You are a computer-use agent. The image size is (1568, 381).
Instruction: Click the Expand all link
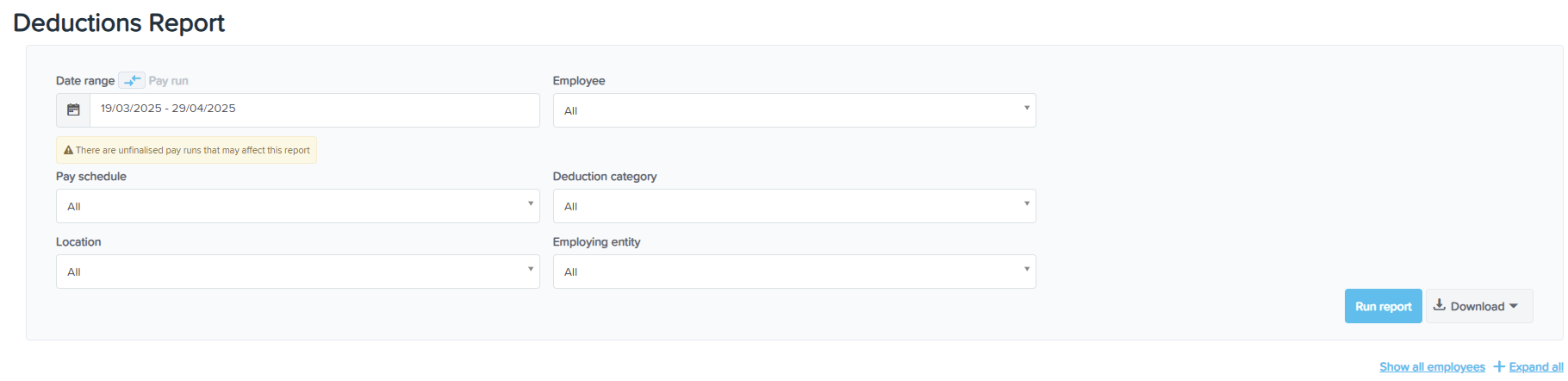[x=1536, y=367]
